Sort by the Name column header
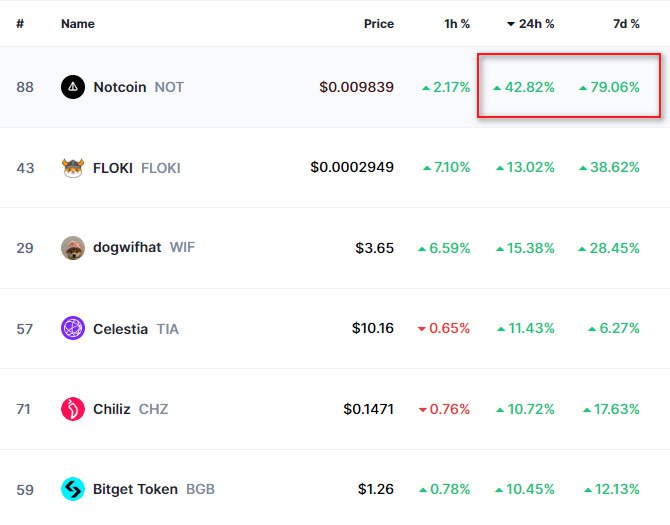Screen dimensions: 670x525 click(x=77, y=23)
